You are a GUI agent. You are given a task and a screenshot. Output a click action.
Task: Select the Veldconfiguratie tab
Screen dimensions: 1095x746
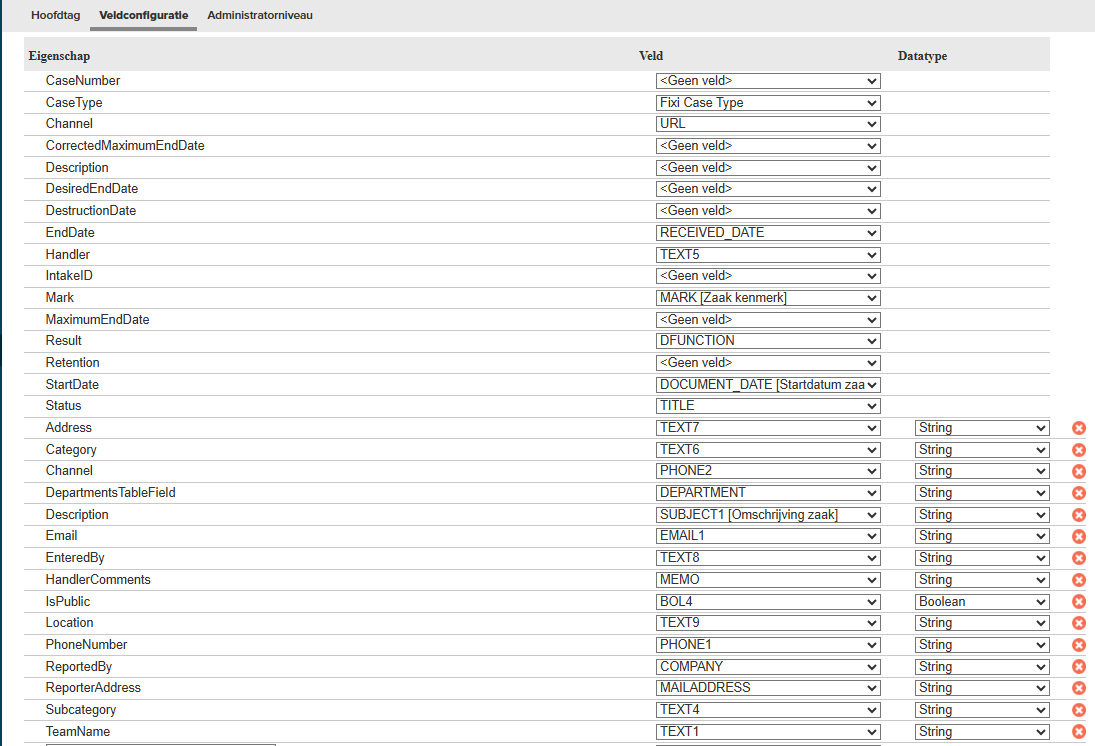tap(143, 15)
